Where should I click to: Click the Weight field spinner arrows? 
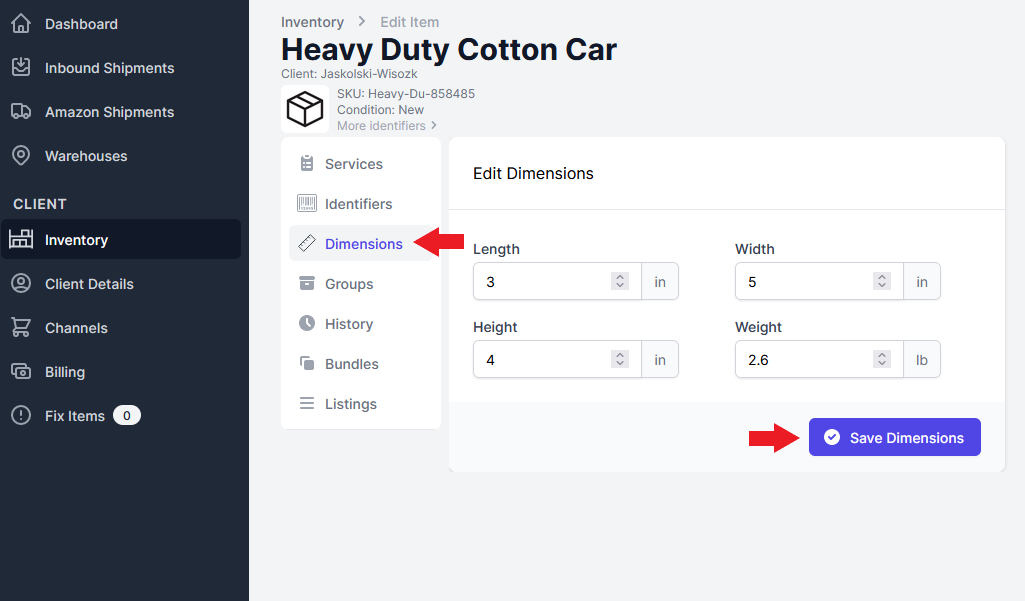(x=882, y=359)
